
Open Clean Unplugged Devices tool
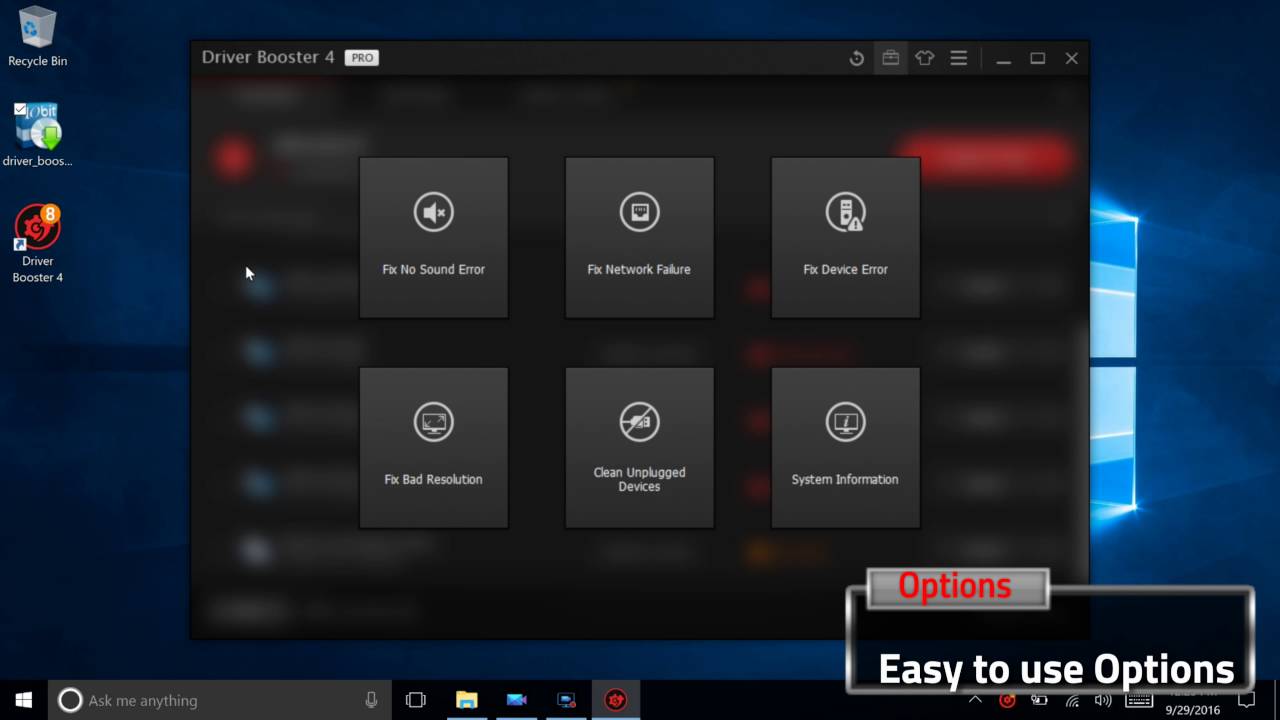(639, 448)
